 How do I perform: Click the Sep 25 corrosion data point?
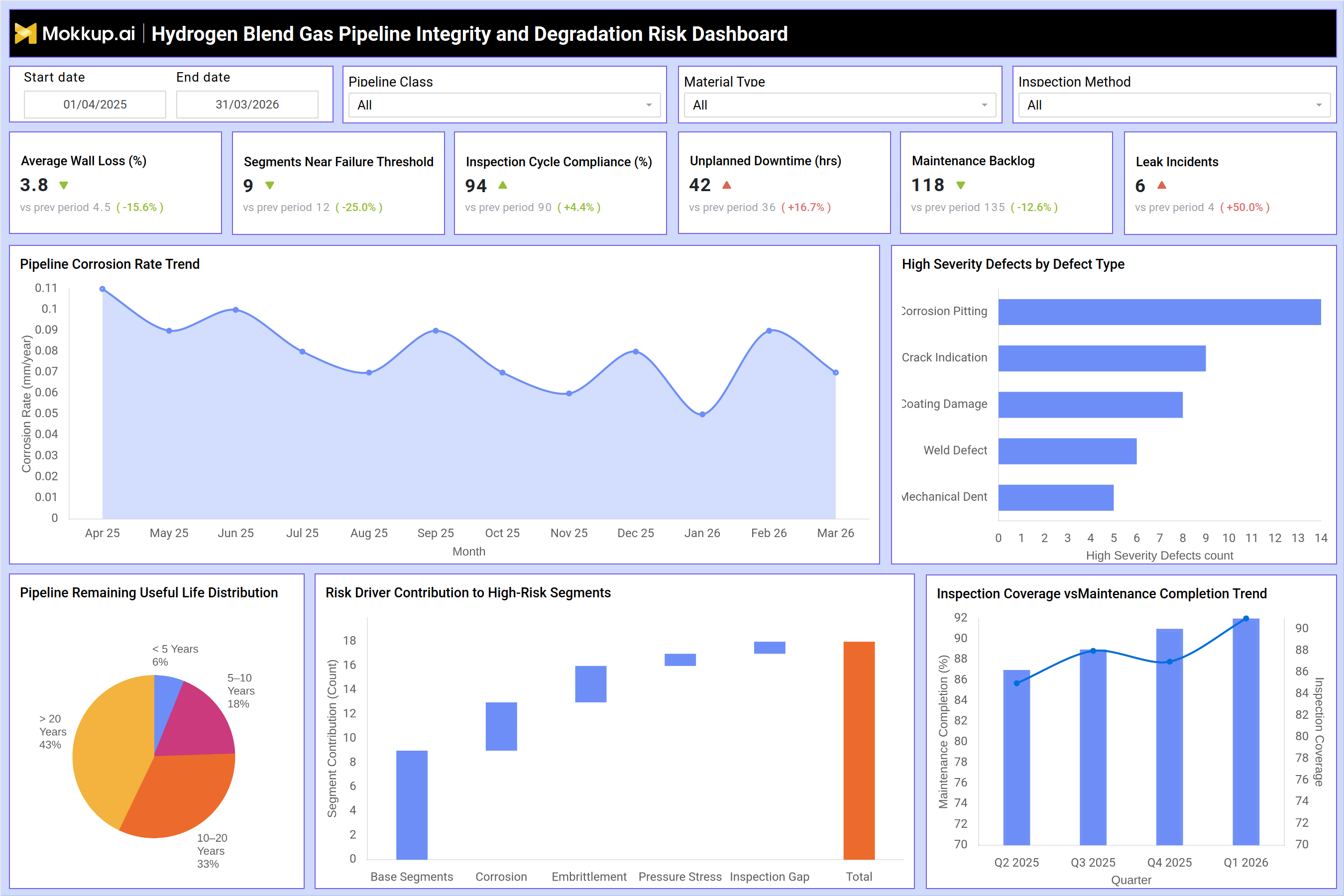[436, 331]
